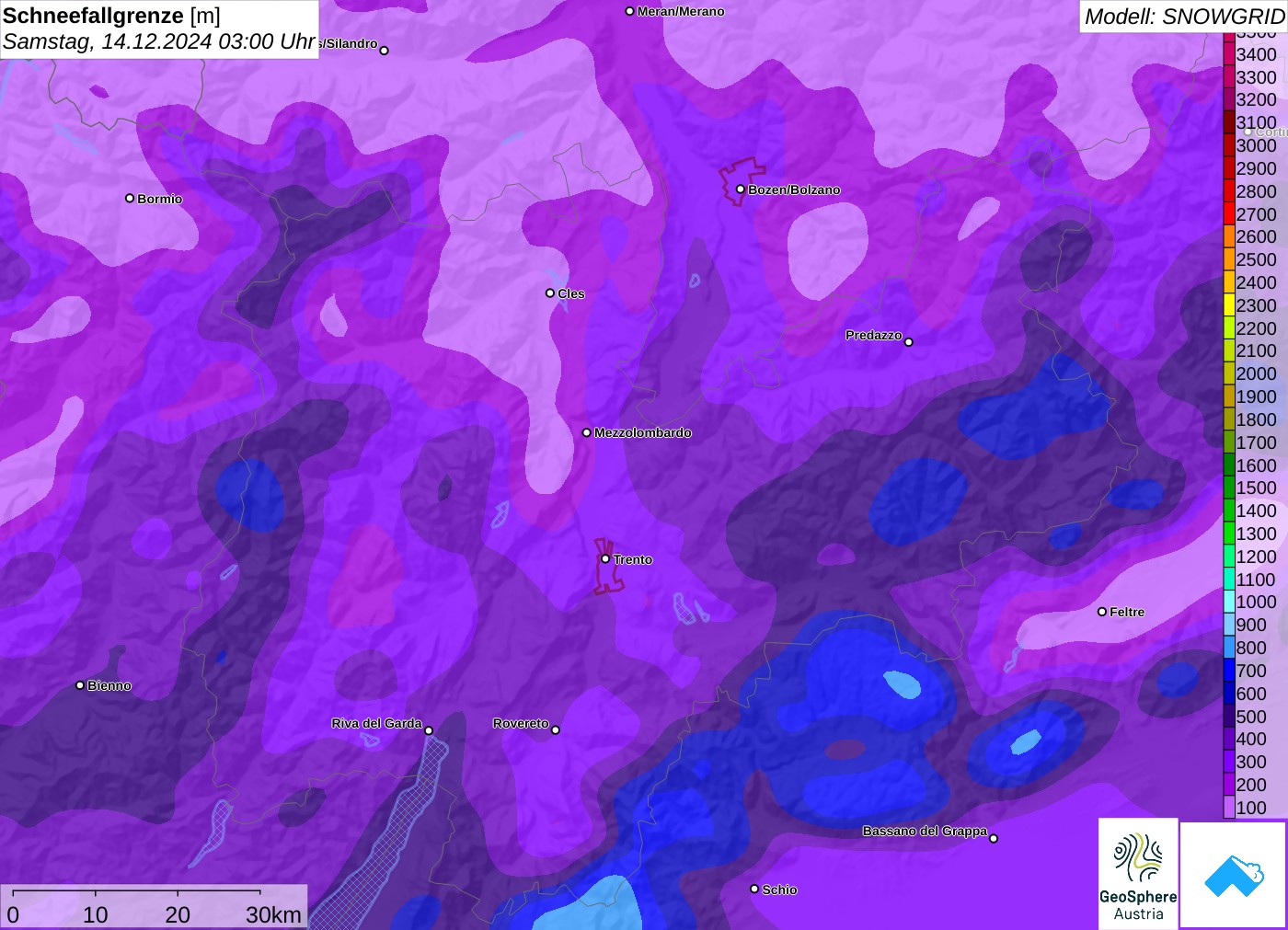Click the Bozen/Bolzano label text
The width and height of the screenshot is (1288, 930).
pos(794,189)
